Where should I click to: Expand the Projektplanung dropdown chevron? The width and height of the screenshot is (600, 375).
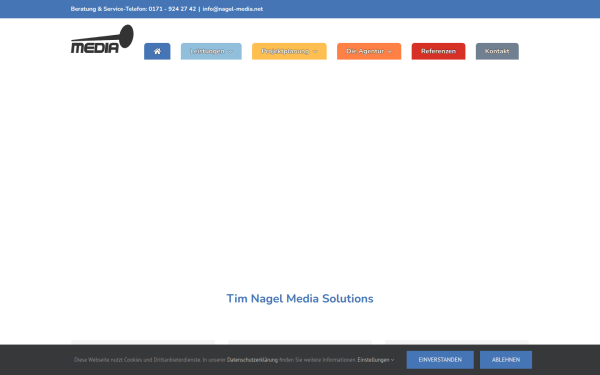click(x=315, y=52)
